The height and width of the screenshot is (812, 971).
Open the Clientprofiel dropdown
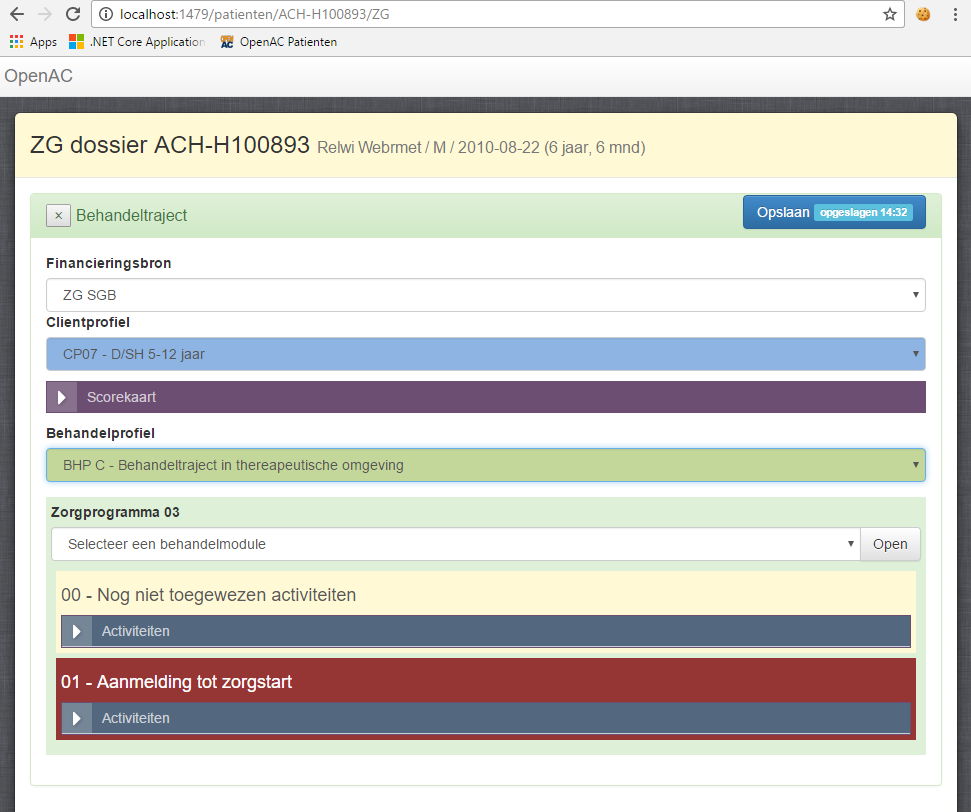tap(485, 354)
